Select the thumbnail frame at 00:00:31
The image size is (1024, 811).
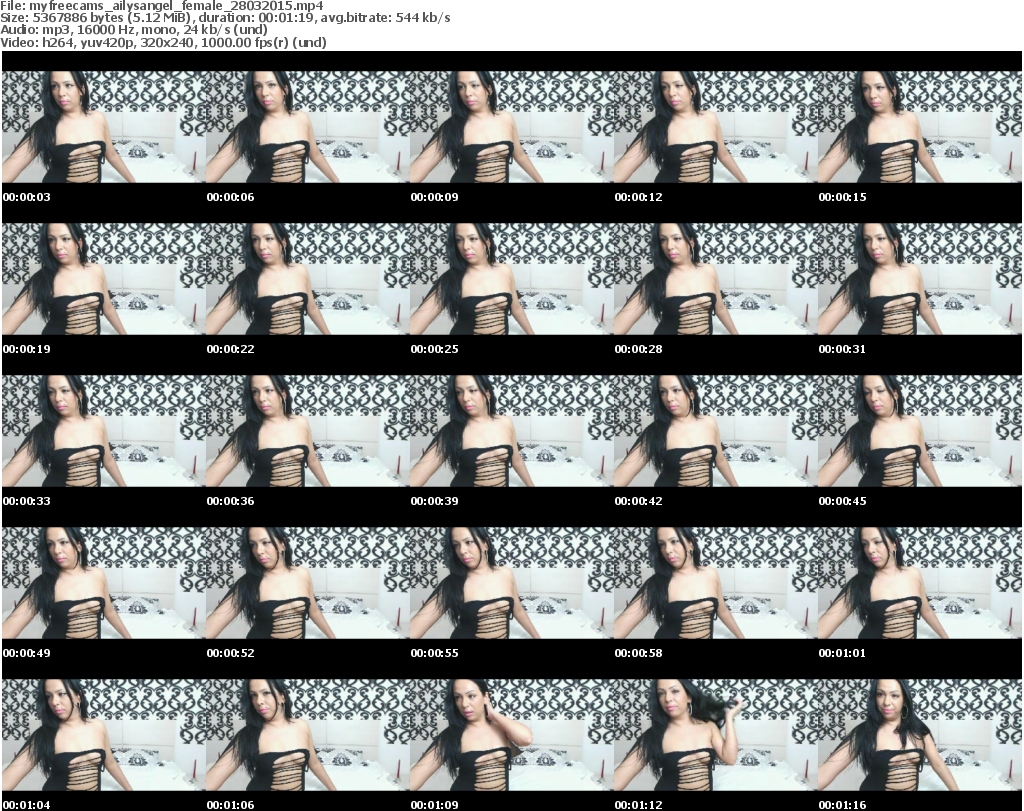coord(920,279)
